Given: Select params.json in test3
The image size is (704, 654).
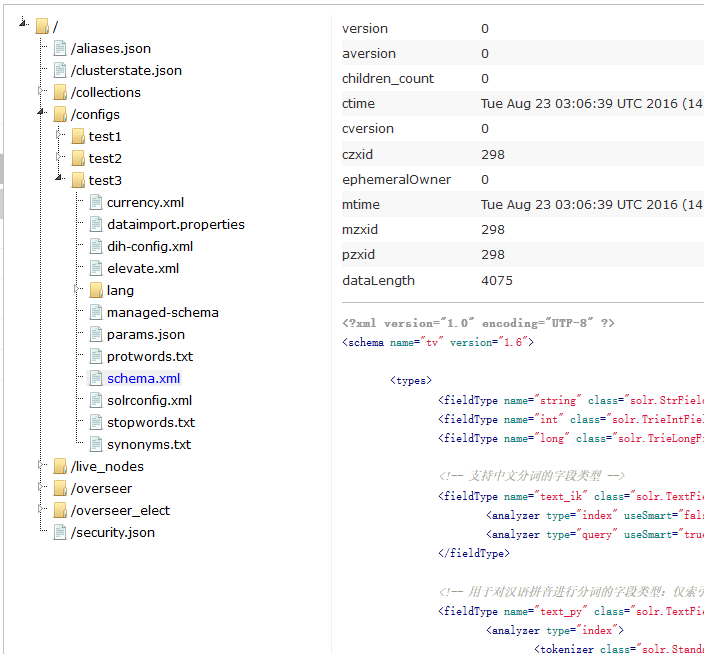Looking at the screenshot, I should coord(146,334).
